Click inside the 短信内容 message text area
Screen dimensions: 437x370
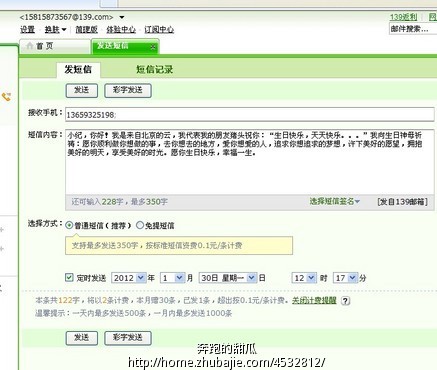tap(250, 162)
